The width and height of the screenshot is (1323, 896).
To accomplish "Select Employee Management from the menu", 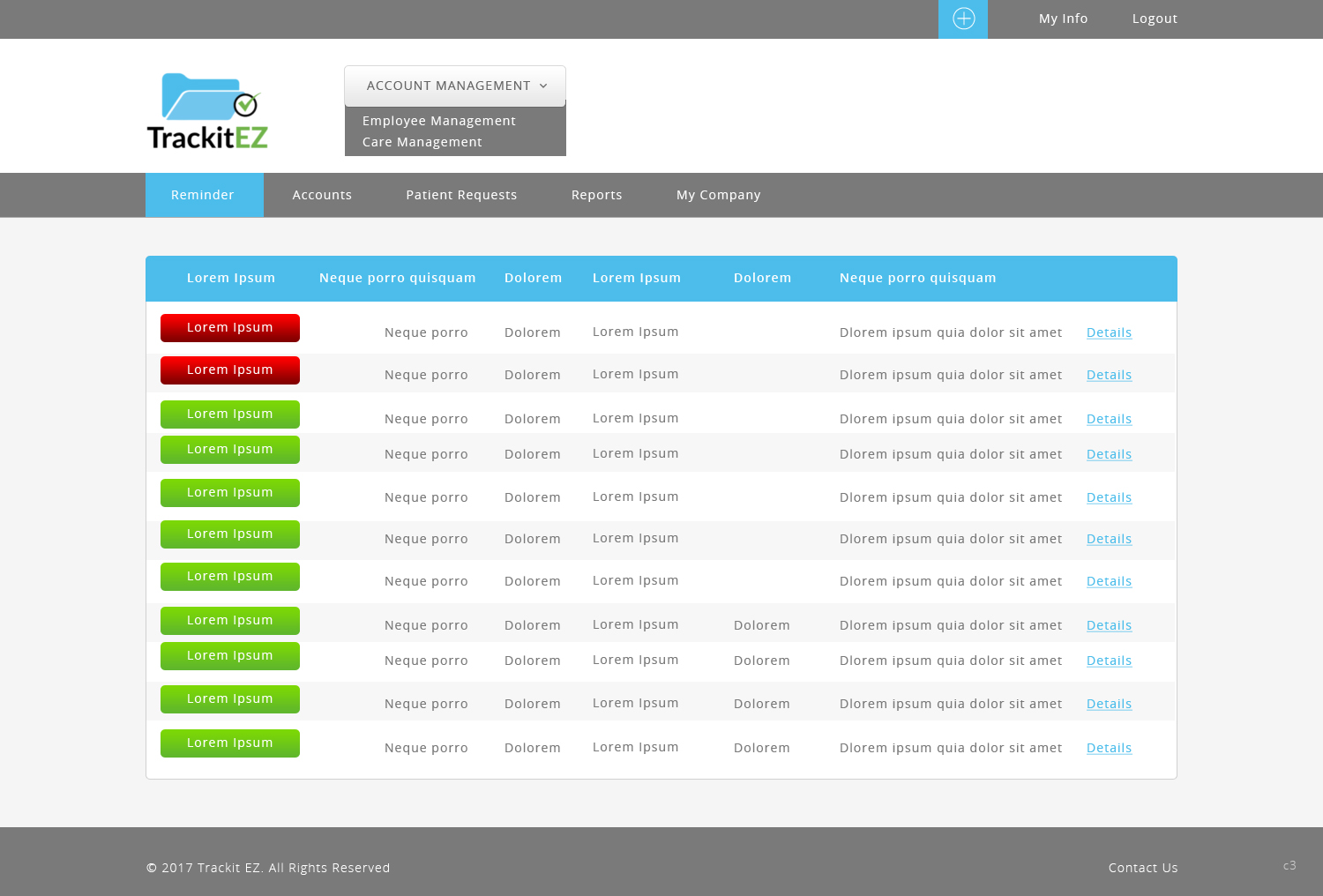I will [438, 121].
